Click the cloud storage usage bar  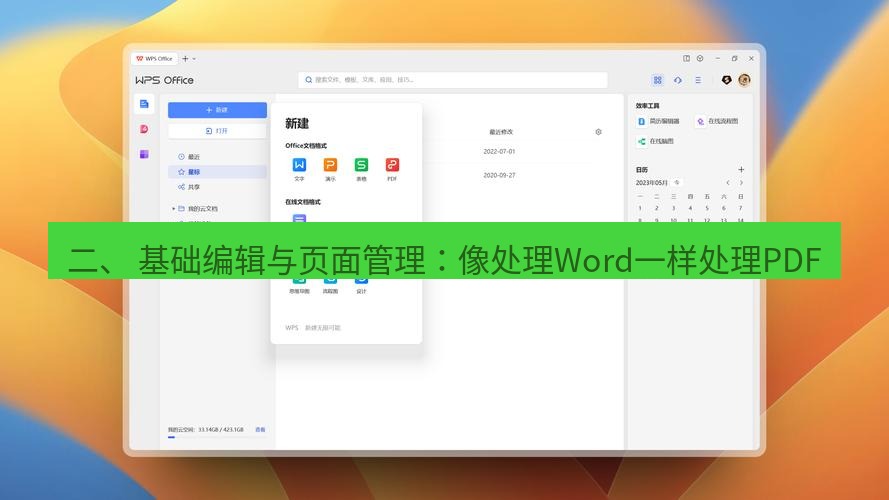[217, 437]
